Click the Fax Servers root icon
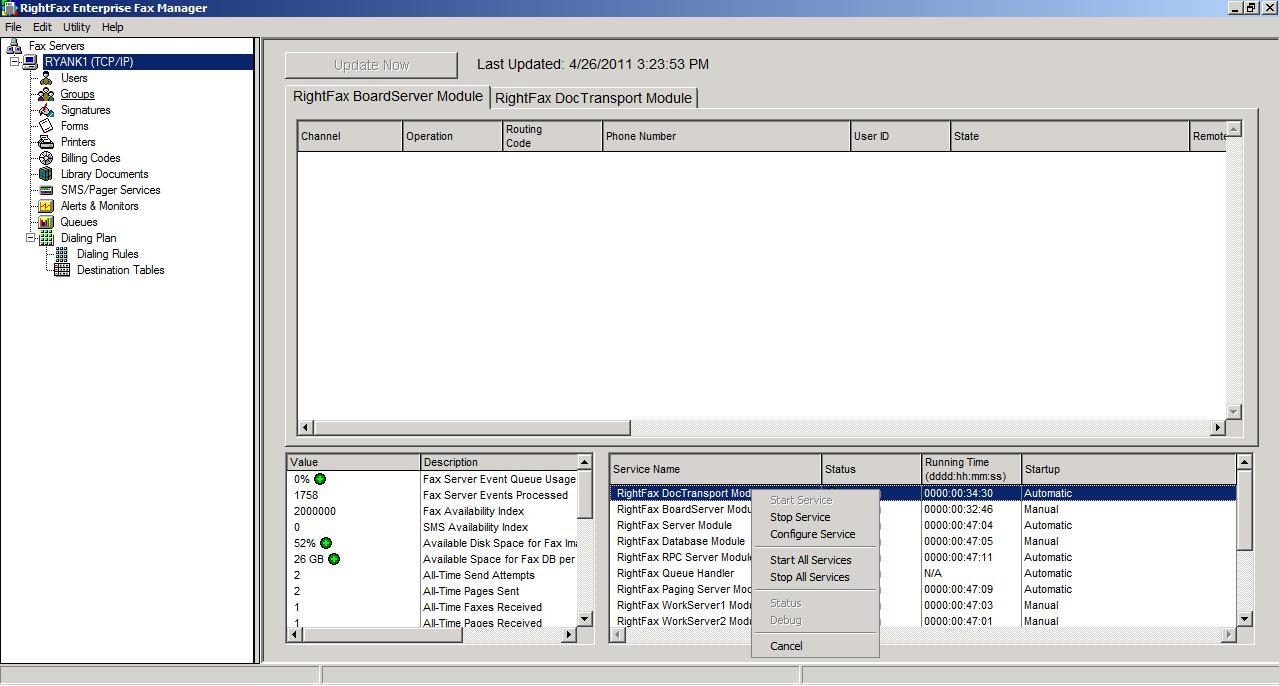The width and height of the screenshot is (1279, 686). pyautogui.click(x=14, y=46)
